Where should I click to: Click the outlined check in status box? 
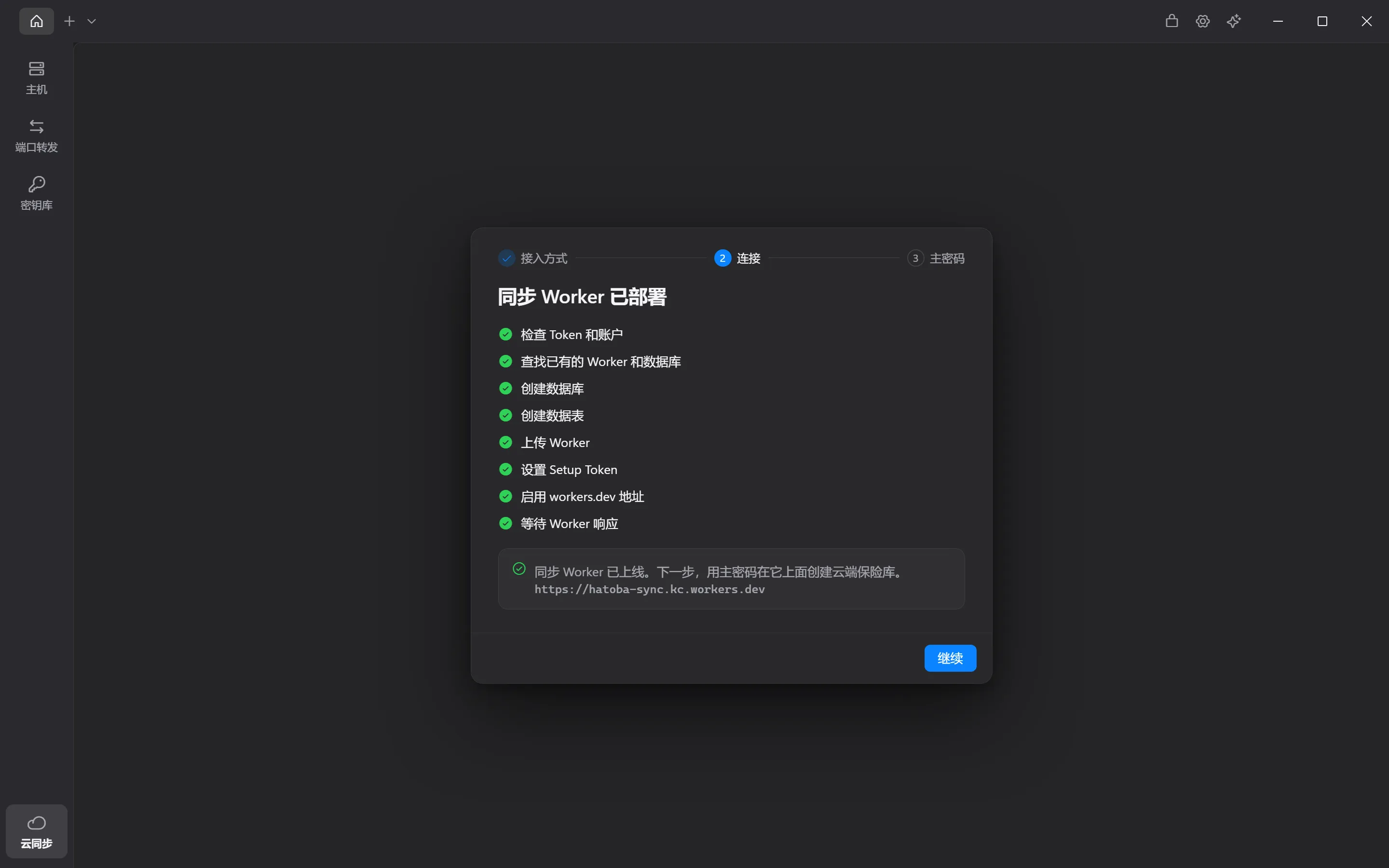tap(519, 569)
